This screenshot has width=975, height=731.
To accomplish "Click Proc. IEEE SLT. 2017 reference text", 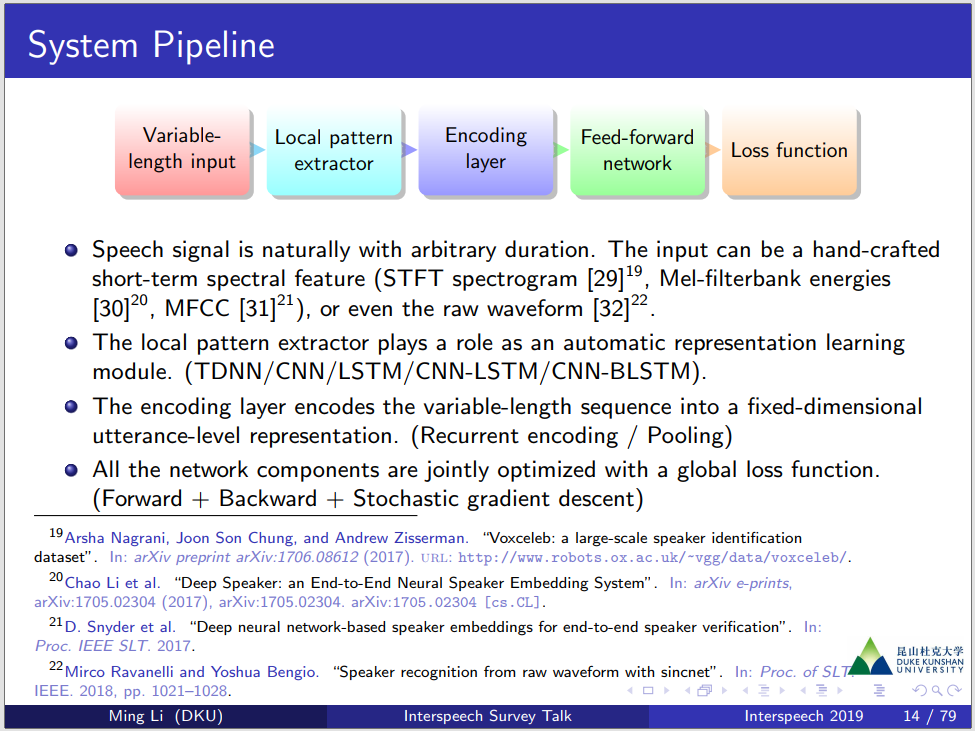I will [114, 646].
